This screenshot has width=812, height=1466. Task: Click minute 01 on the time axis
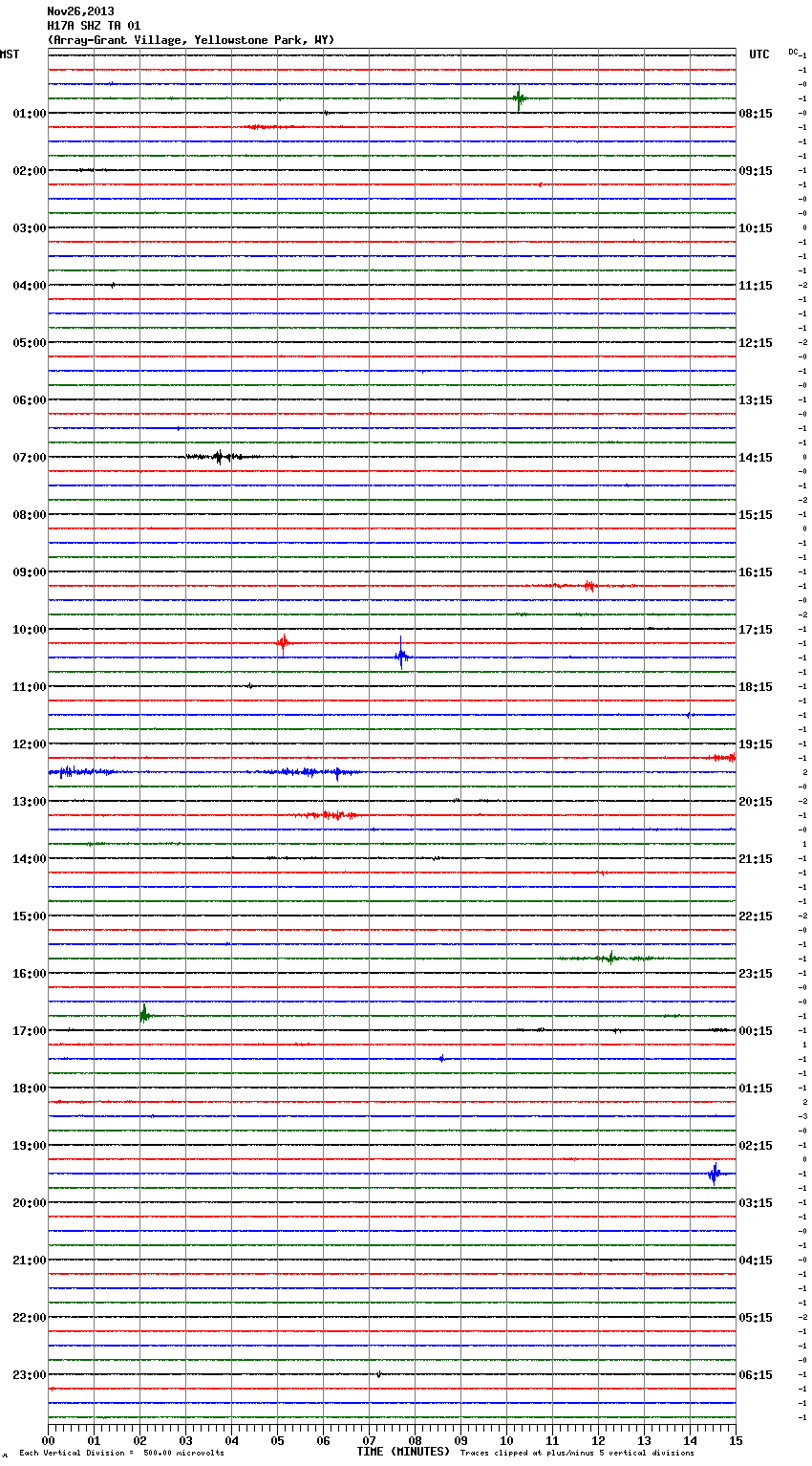[x=94, y=1440]
